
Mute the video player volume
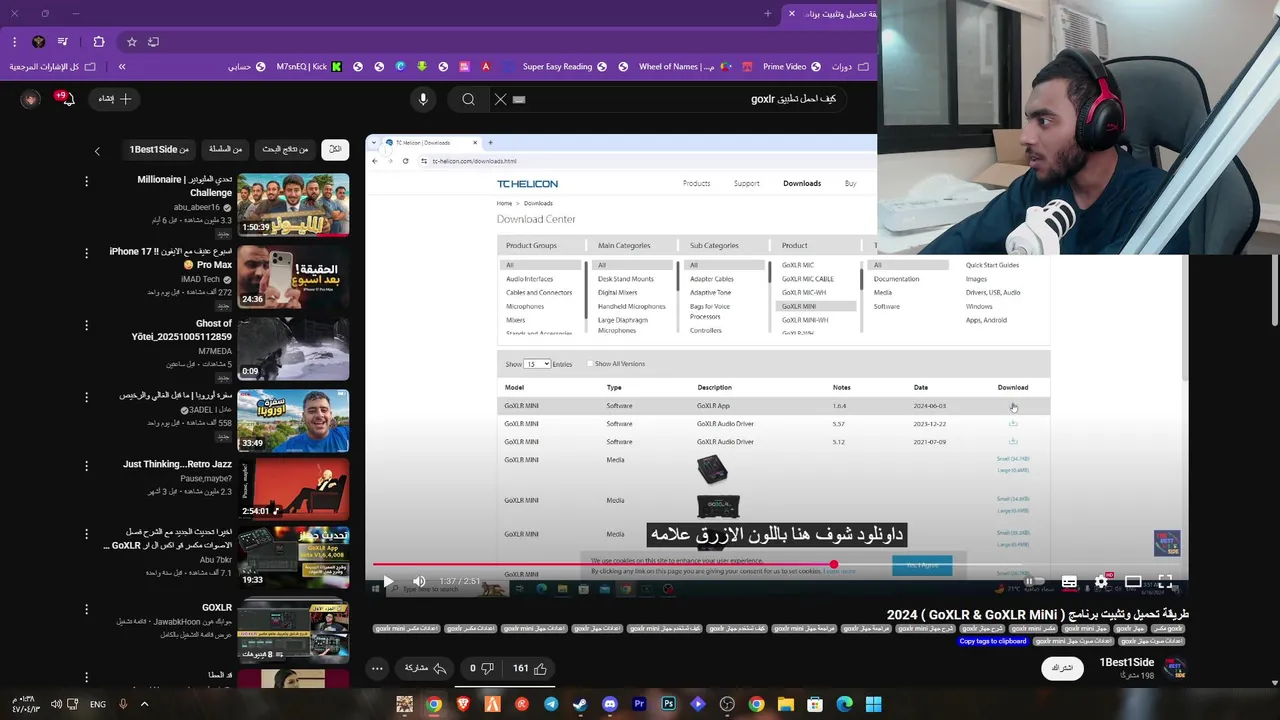419,581
